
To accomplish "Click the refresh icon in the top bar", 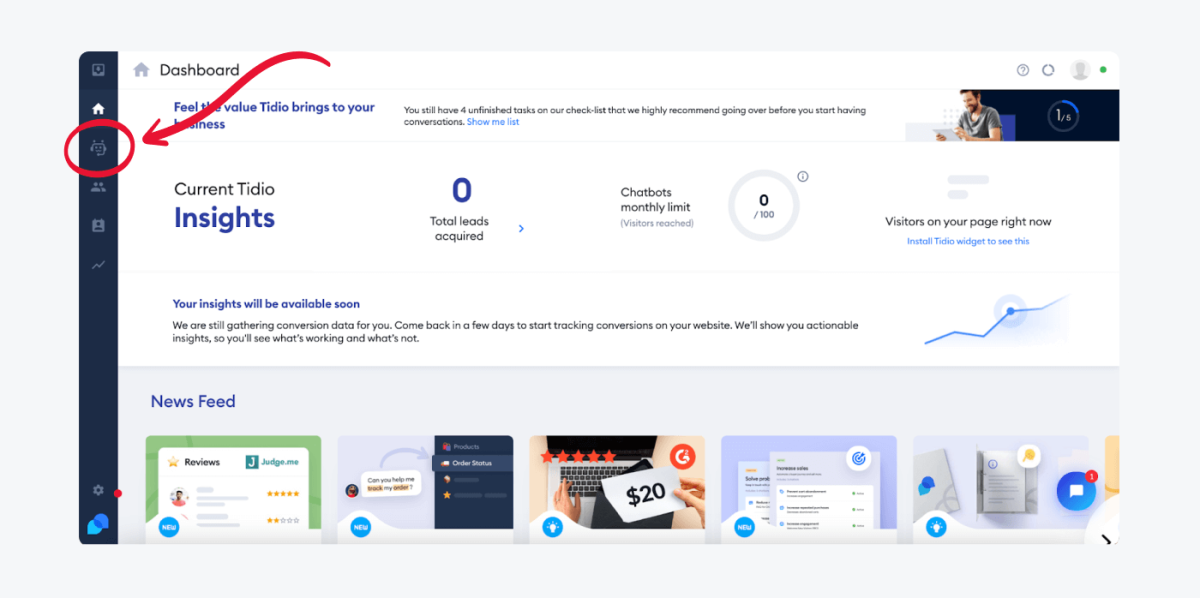I will tap(1047, 69).
